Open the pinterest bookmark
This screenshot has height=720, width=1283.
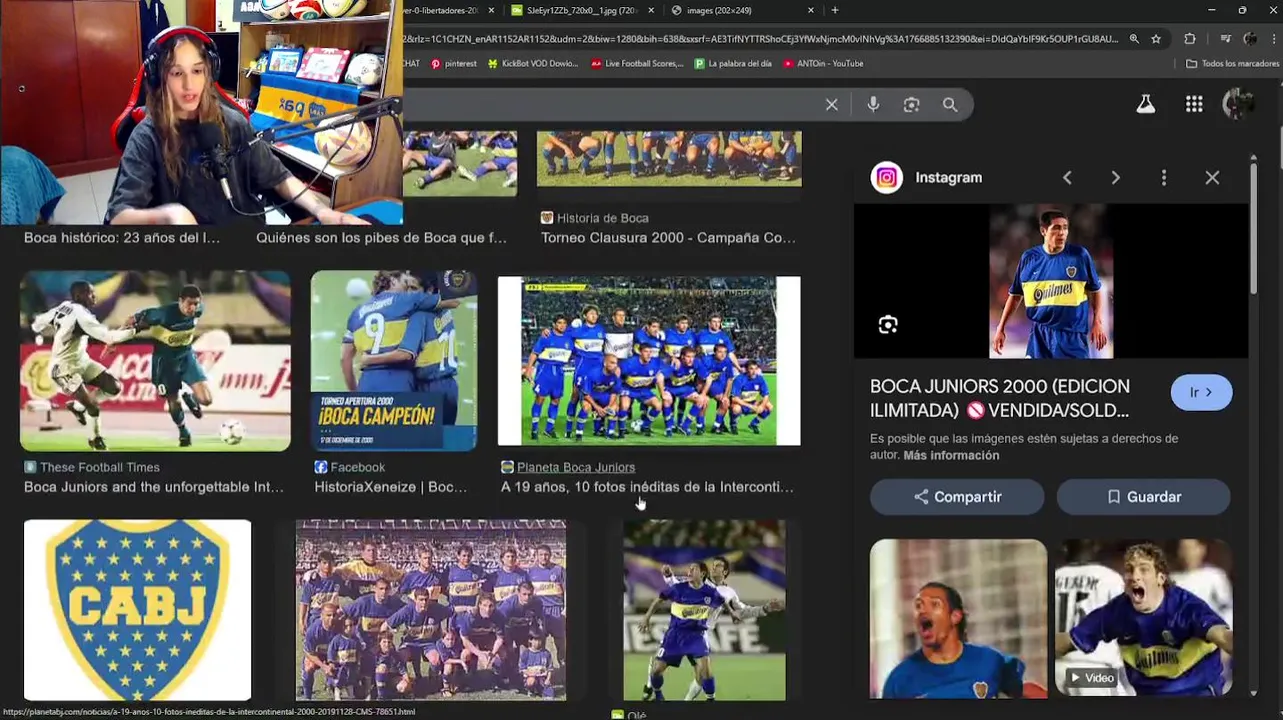click(x=454, y=63)
